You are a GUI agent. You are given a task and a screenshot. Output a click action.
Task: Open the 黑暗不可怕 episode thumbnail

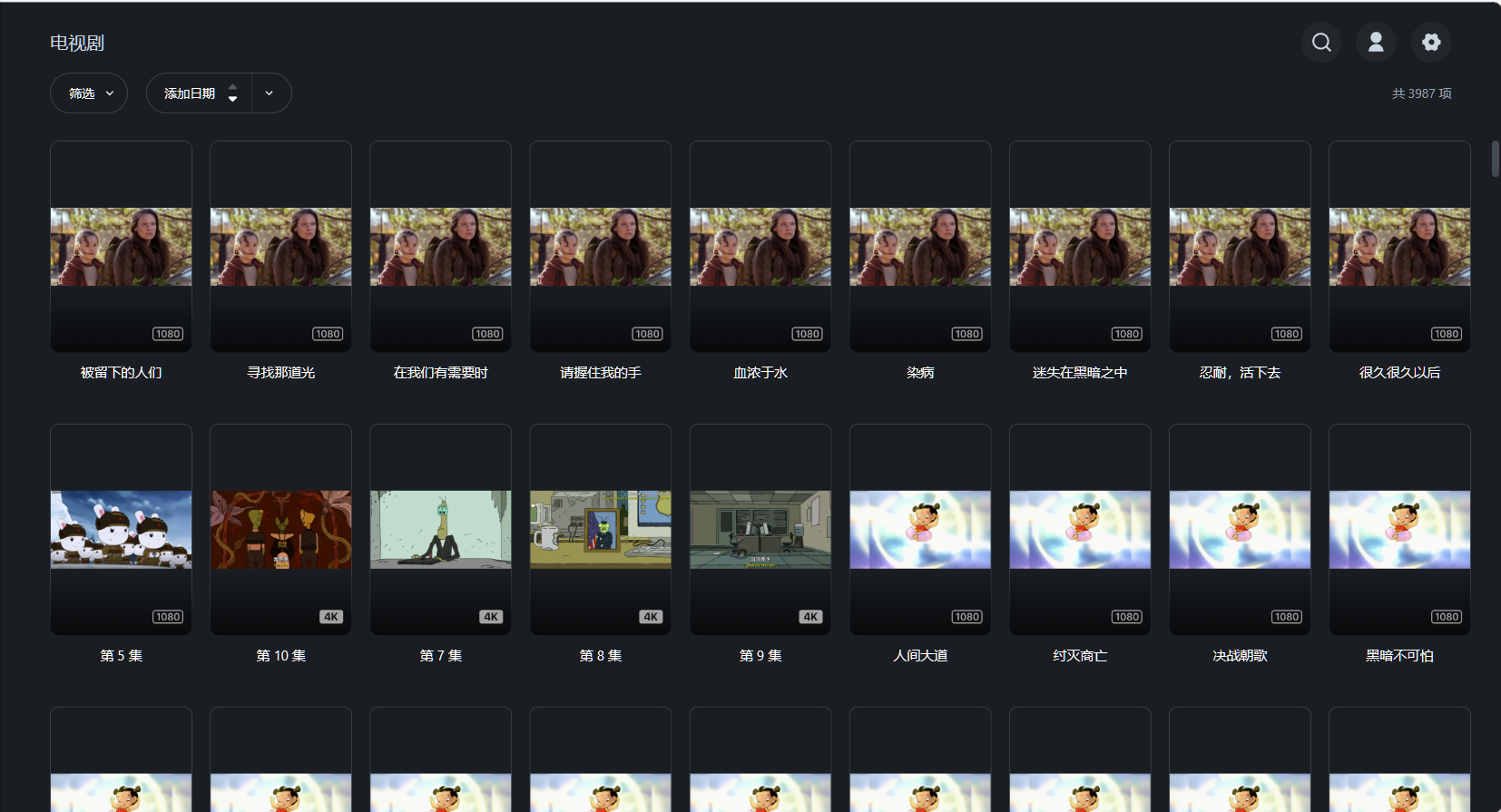(1399, 530)
